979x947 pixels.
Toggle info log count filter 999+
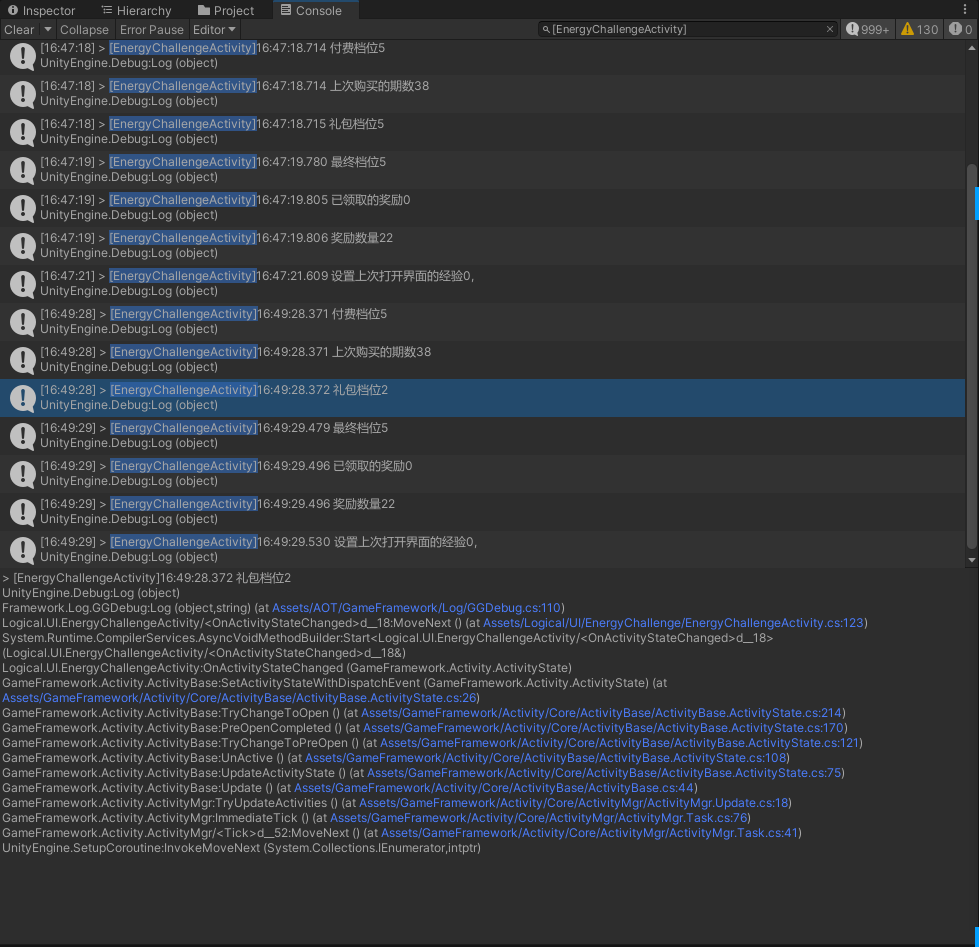pos(867,29)
